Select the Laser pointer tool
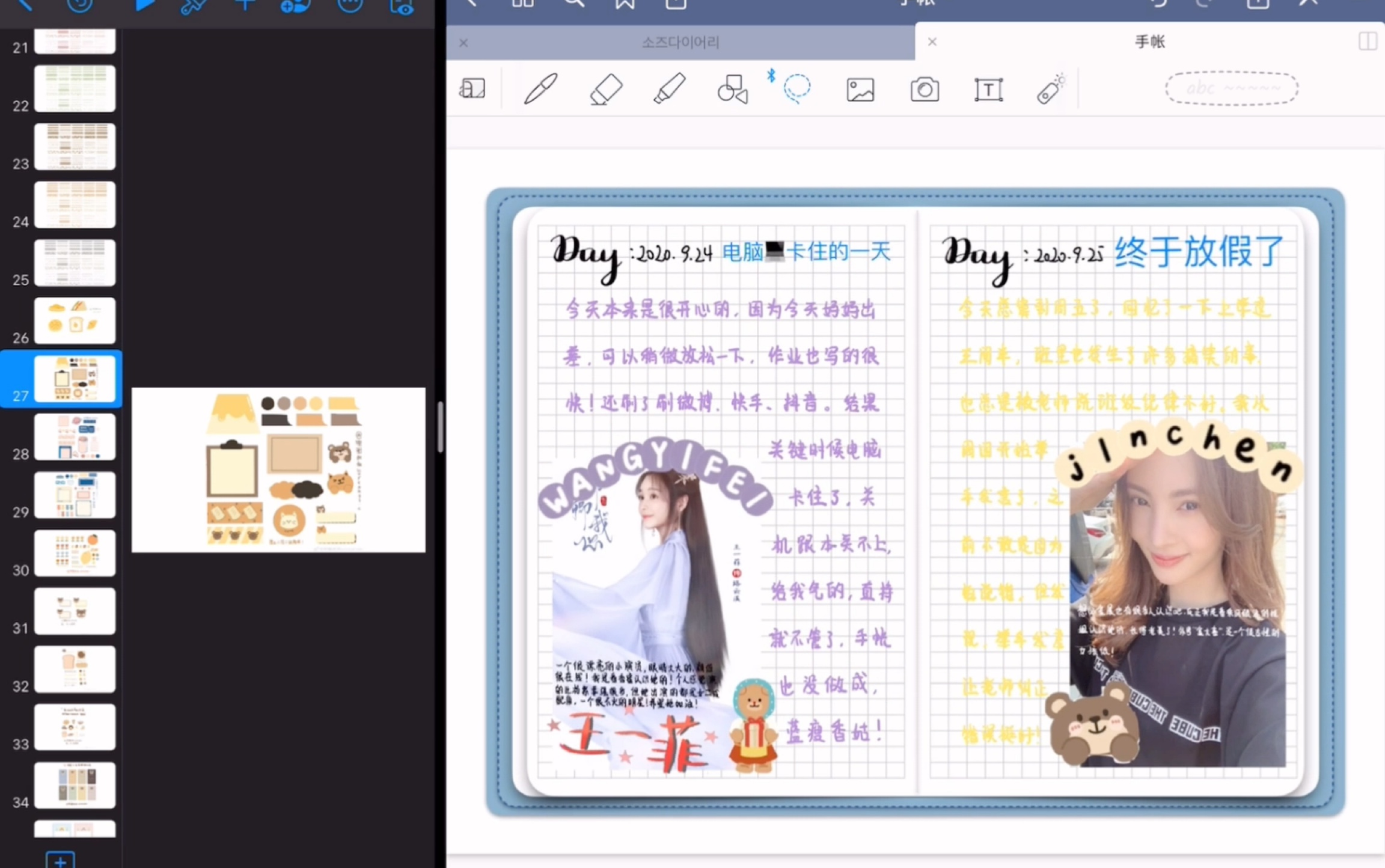 point(1051,90)
